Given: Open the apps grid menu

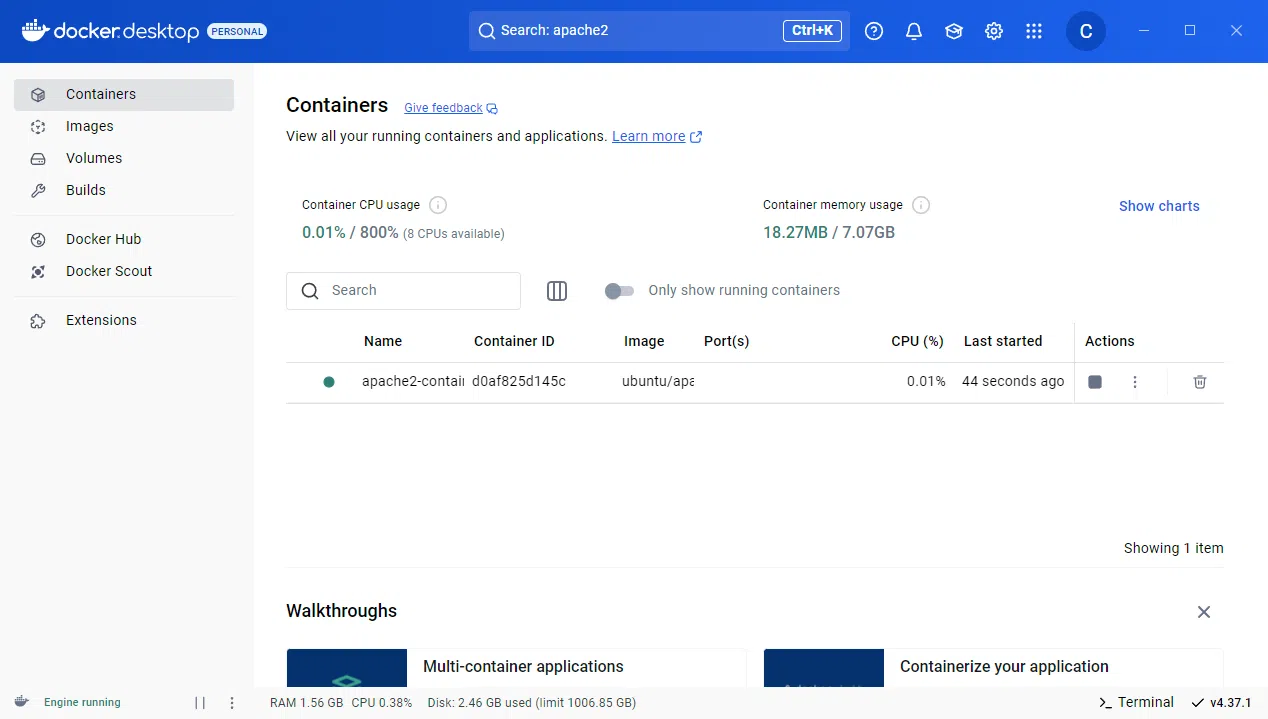Looking at the screenshot, I should [x=1033, y=31].
